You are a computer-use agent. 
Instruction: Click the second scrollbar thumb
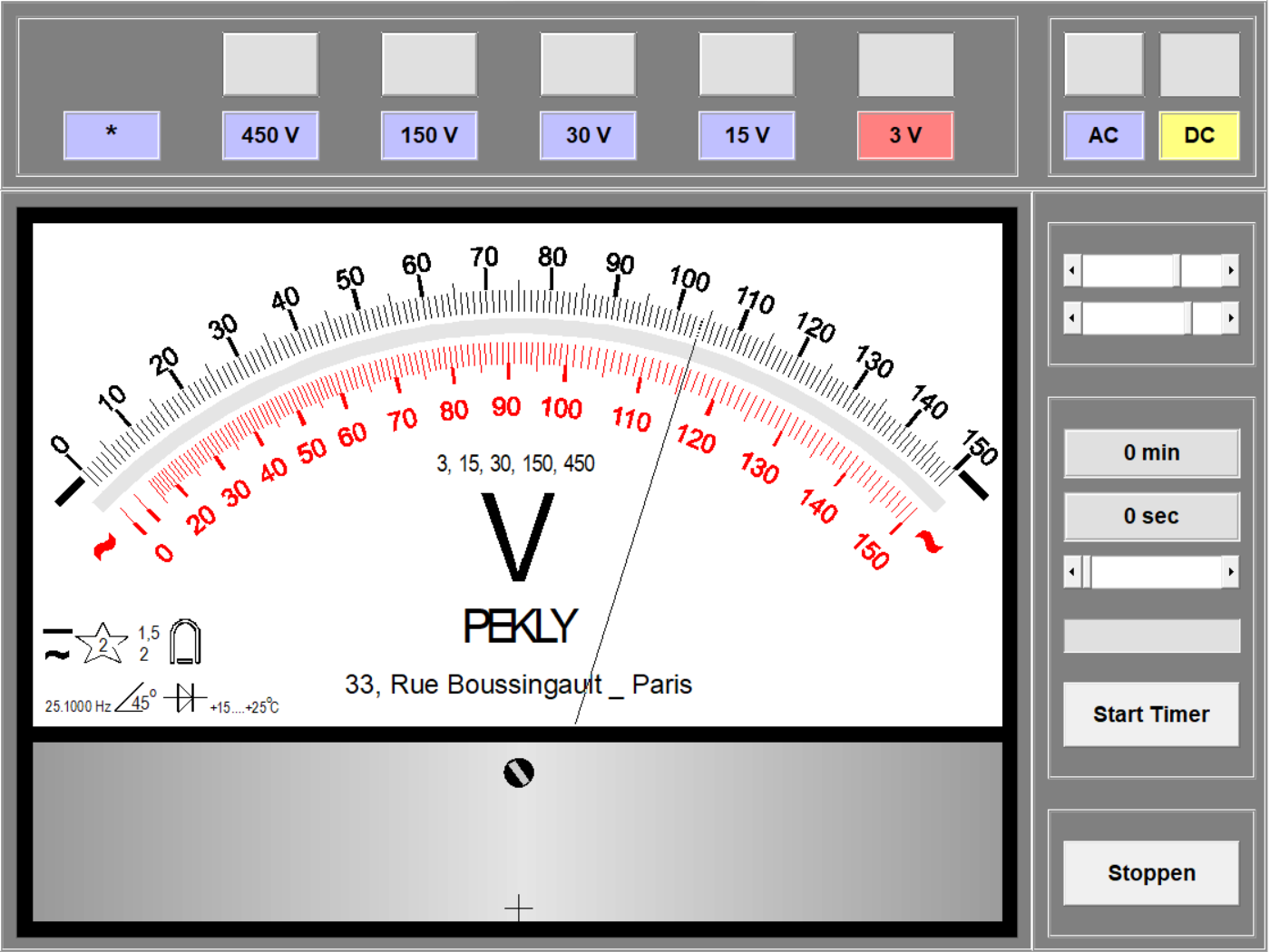click(1188, 318)
